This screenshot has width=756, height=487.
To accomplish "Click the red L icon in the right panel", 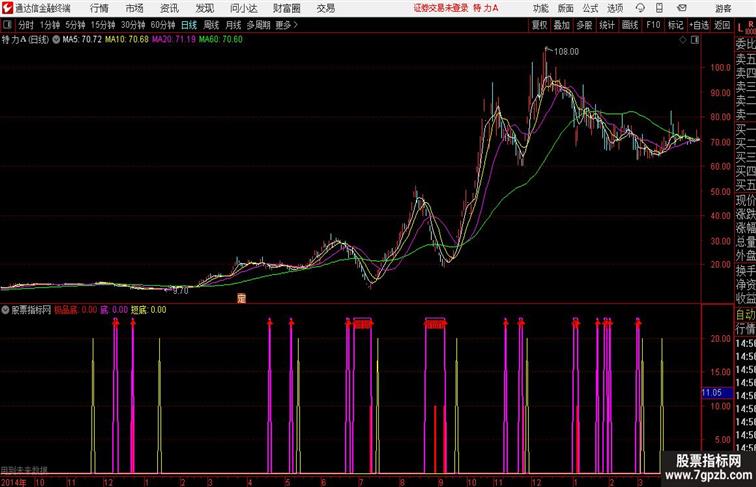I will pos(740,27).
